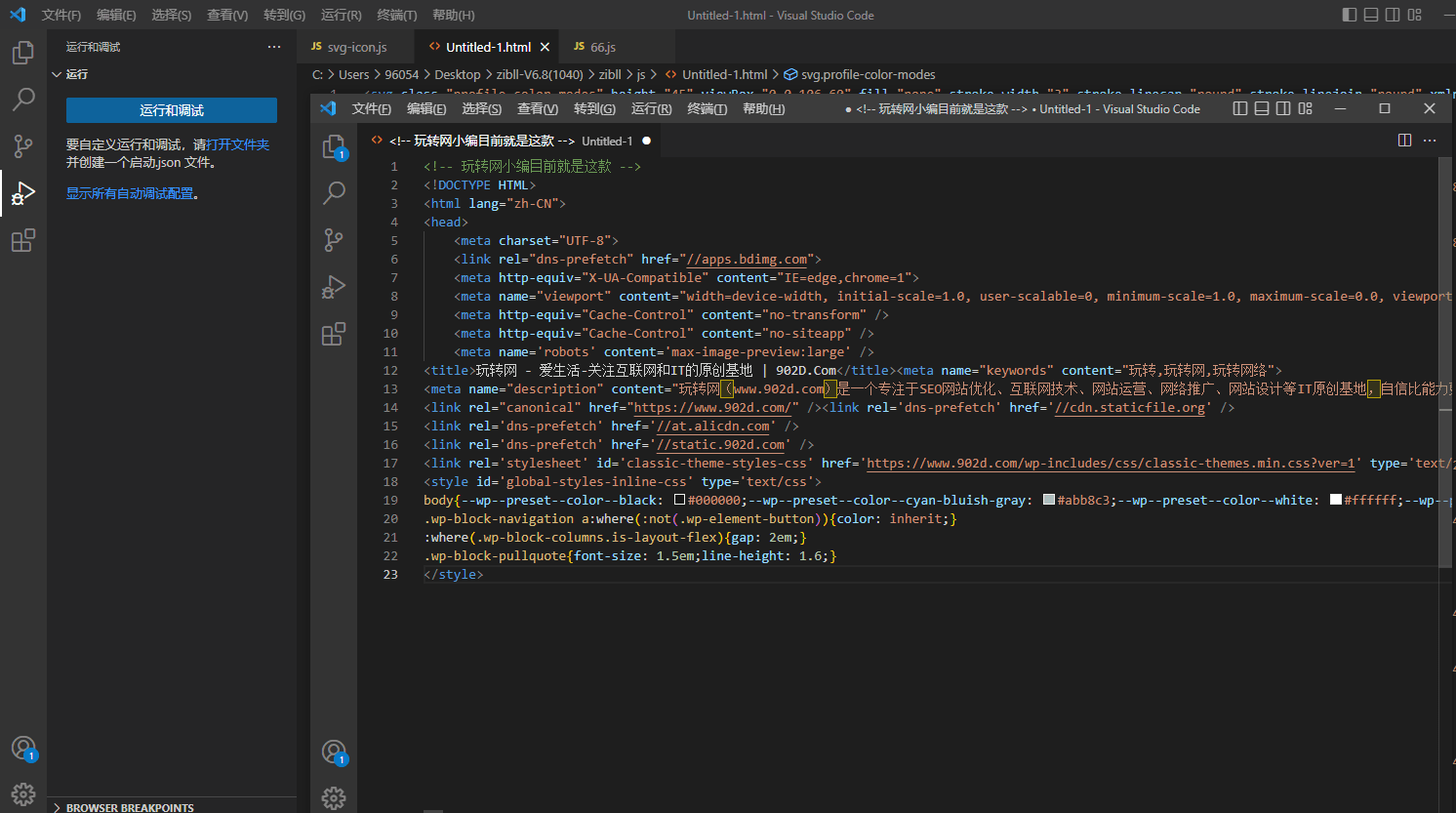Screen dimensions: 1456x813
Task: Click Split Editor icon in inner window
Action: coord(1404,141)
